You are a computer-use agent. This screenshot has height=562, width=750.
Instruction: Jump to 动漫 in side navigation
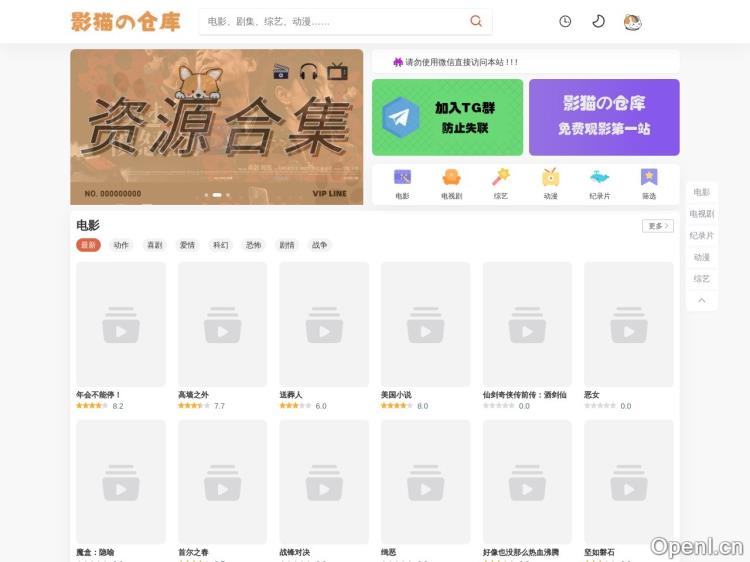(x=702, y=257)
